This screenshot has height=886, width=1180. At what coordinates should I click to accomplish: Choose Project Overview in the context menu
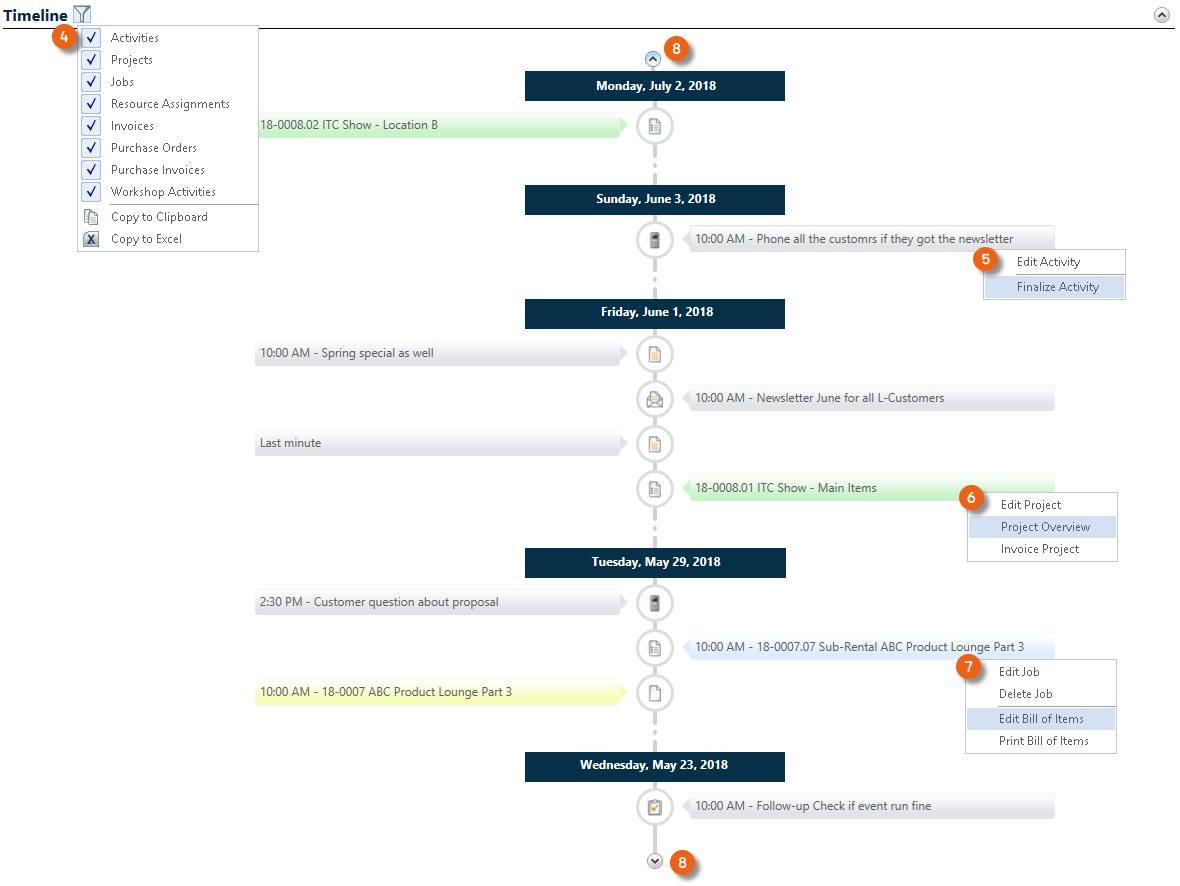click(1045, 527)
